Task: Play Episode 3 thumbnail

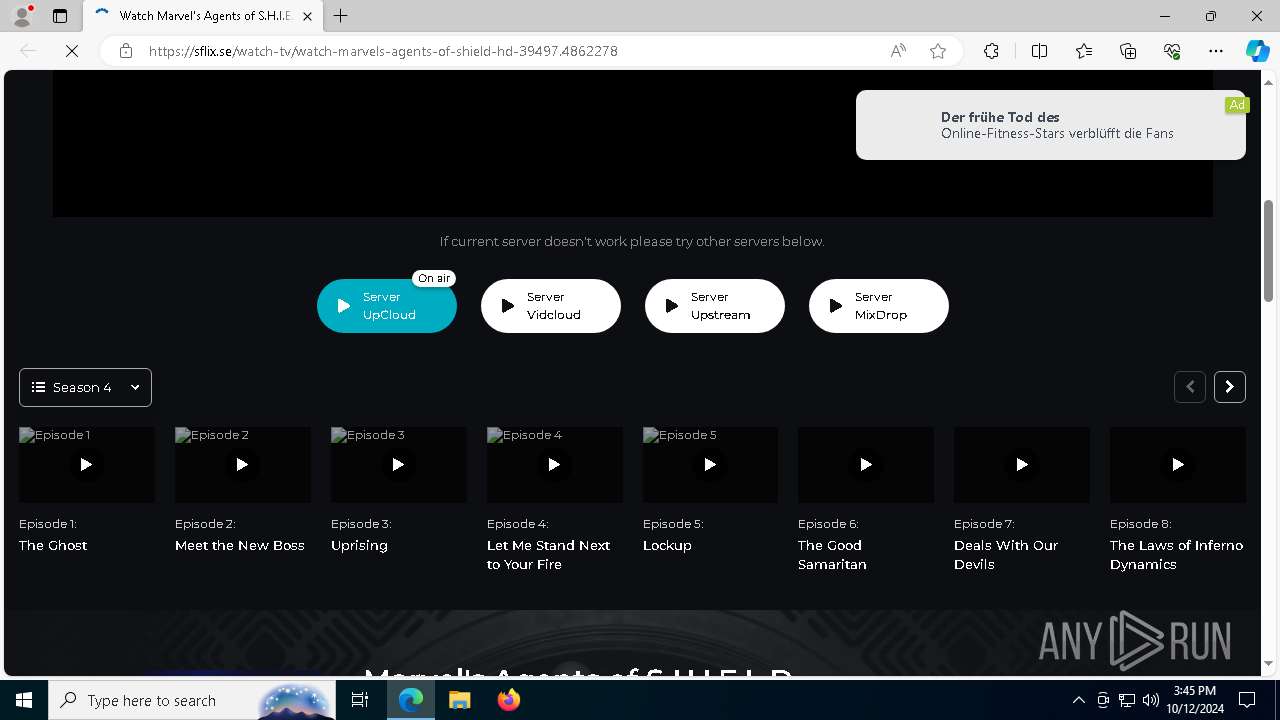Action: click(398, 465)
